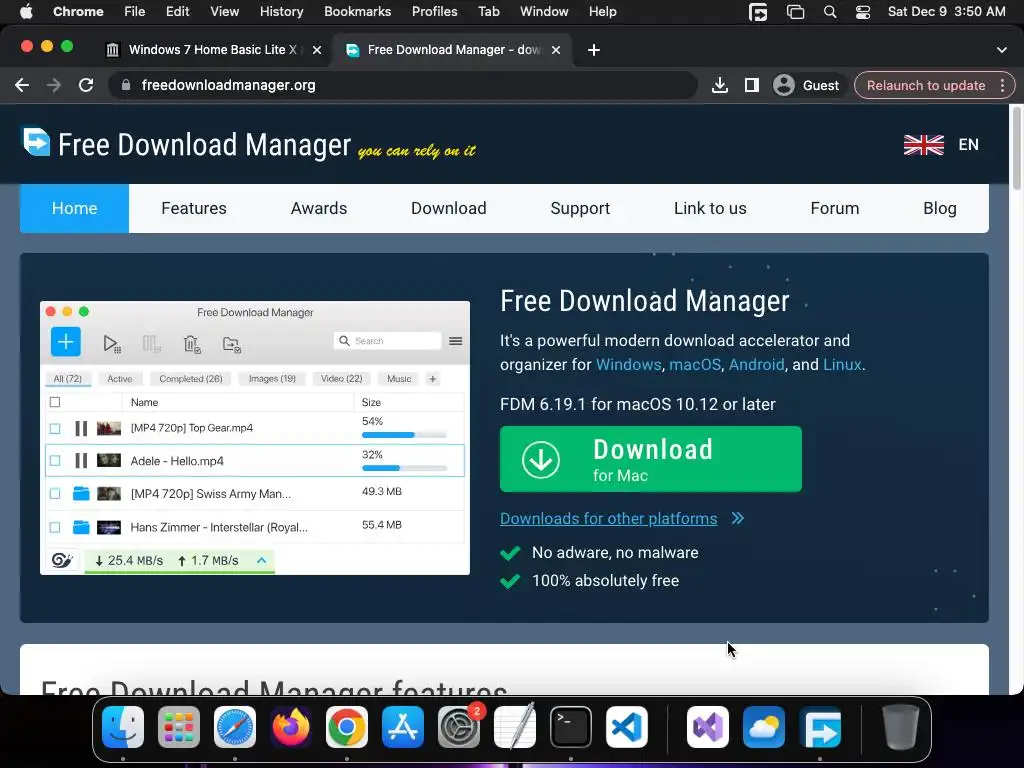
Task: Reload the page with the refresh icon
Action: point(86,85)
